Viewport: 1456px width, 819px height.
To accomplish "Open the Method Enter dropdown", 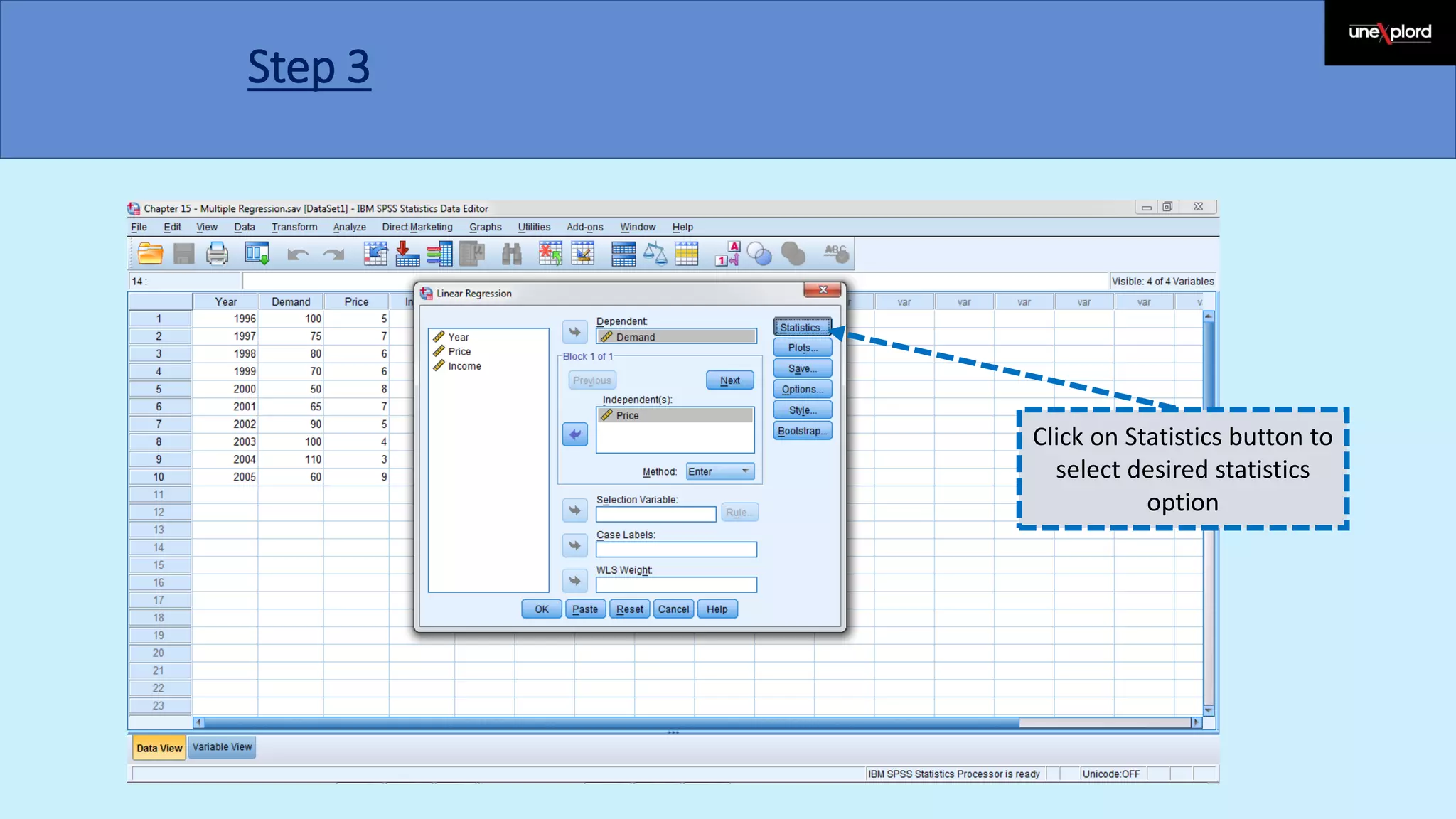I will click(720, 471).
